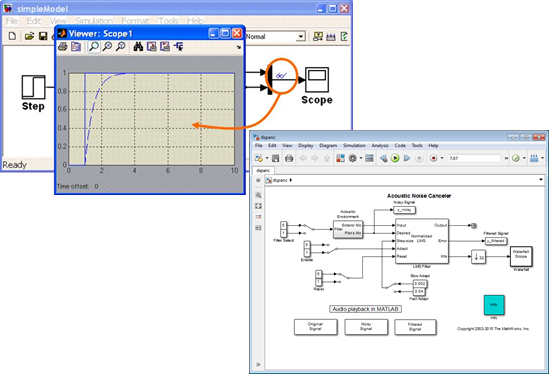Screen dimensions: 549x374
Task: Click New model icon in simpleModel toolbar
Action: pos(12,36)
